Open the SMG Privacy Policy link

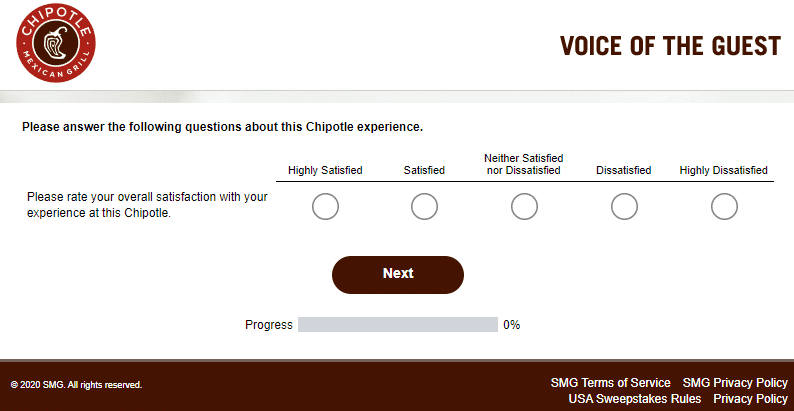pos(735,383)
